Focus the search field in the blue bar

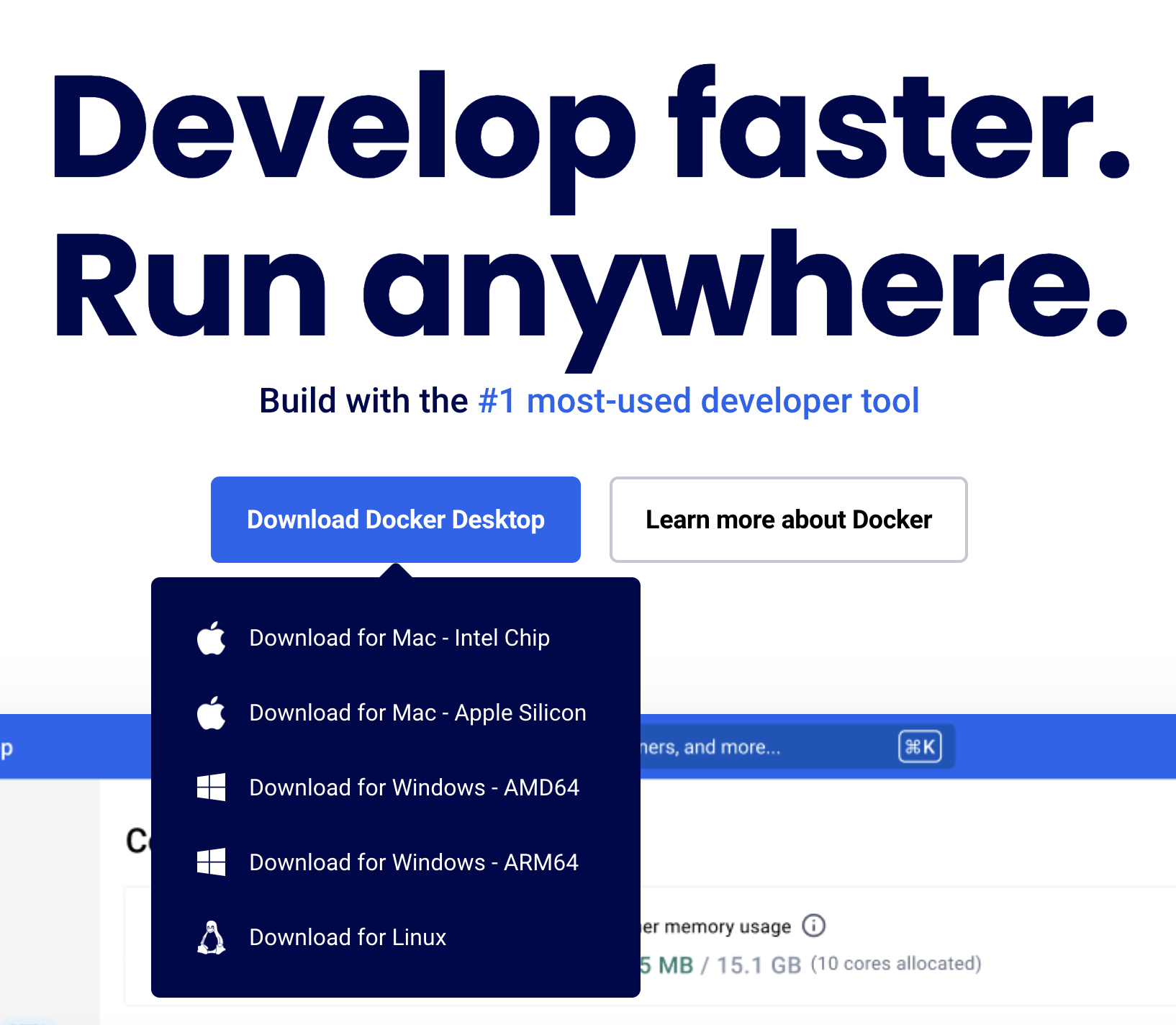pos(797,747)
